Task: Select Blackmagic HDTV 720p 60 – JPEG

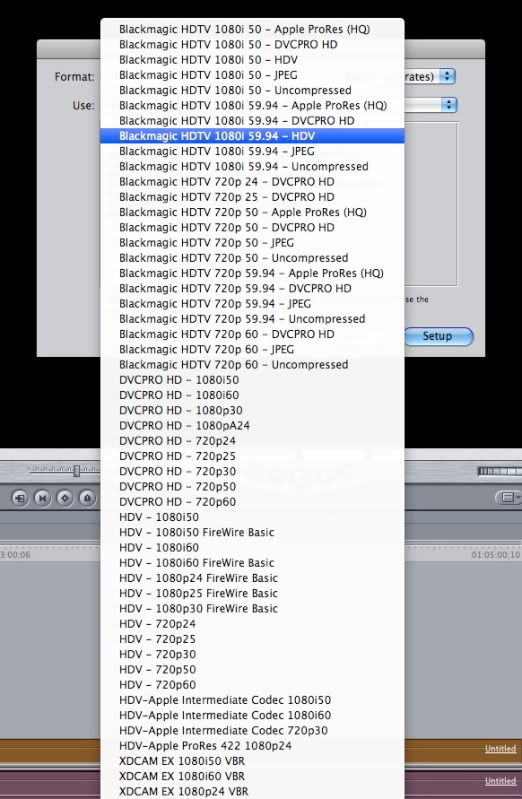Action: 252,350
